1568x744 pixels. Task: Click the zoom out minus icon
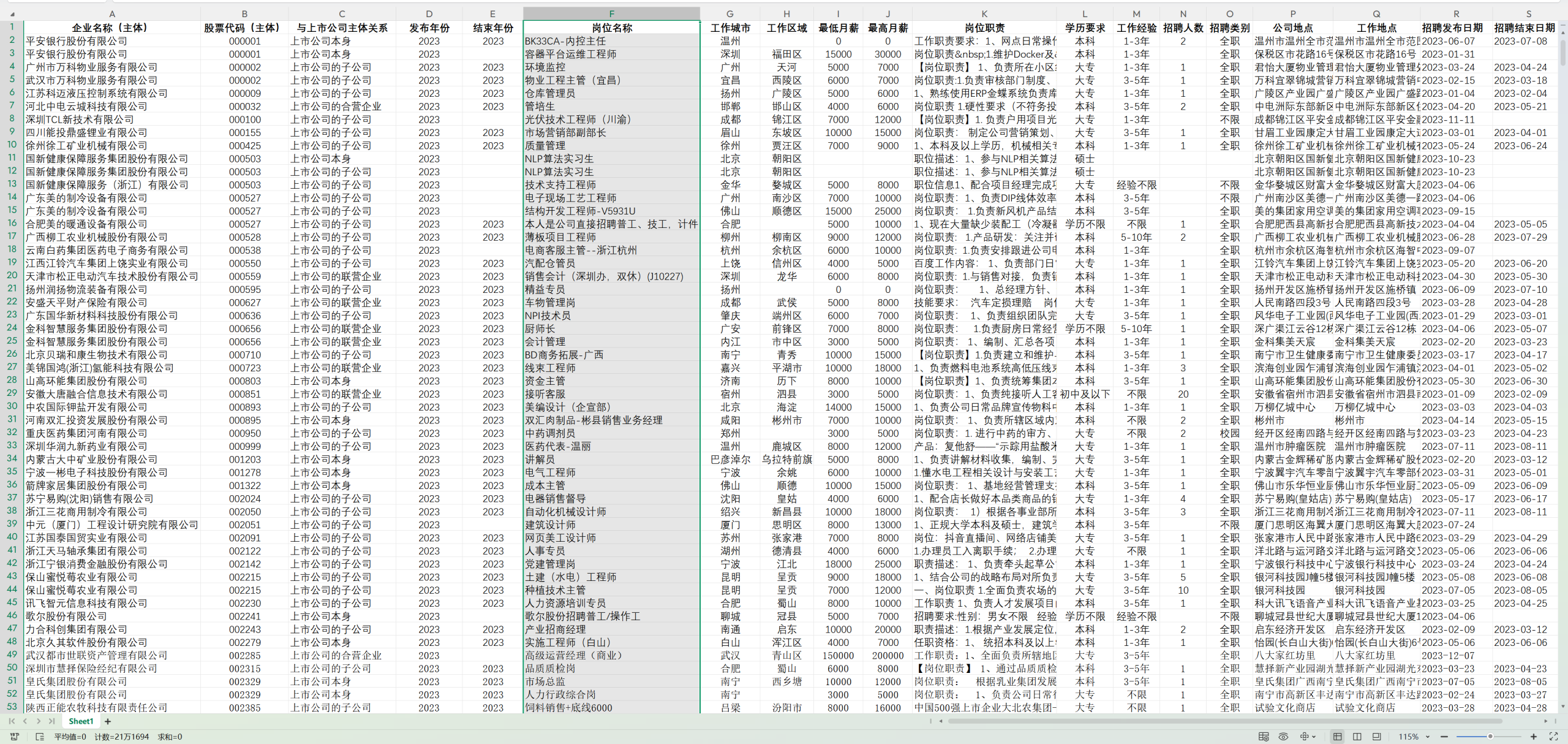tap(1444, 737)
